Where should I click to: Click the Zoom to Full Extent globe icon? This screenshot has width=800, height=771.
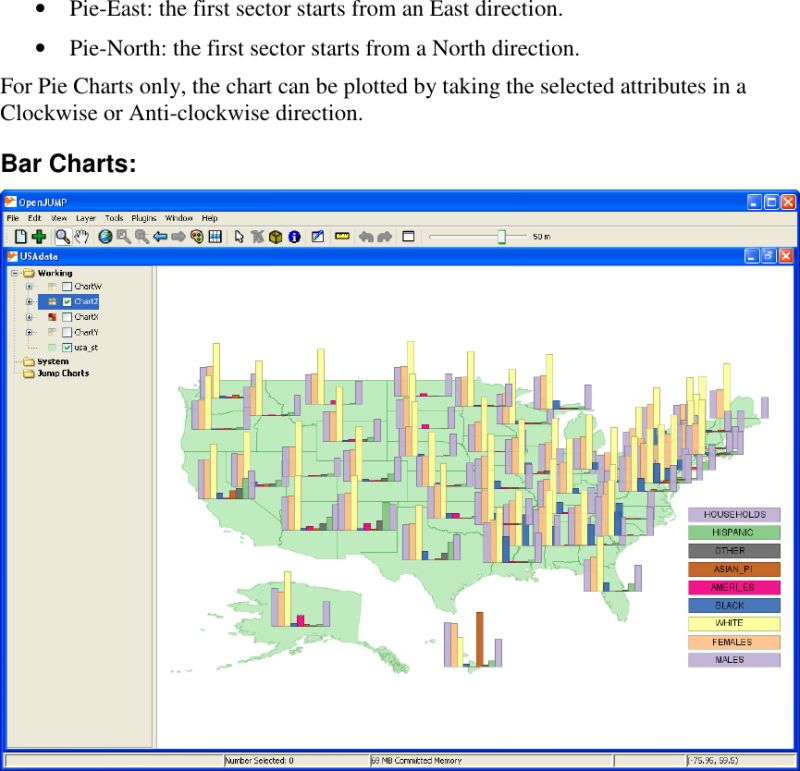click(105, 237)
